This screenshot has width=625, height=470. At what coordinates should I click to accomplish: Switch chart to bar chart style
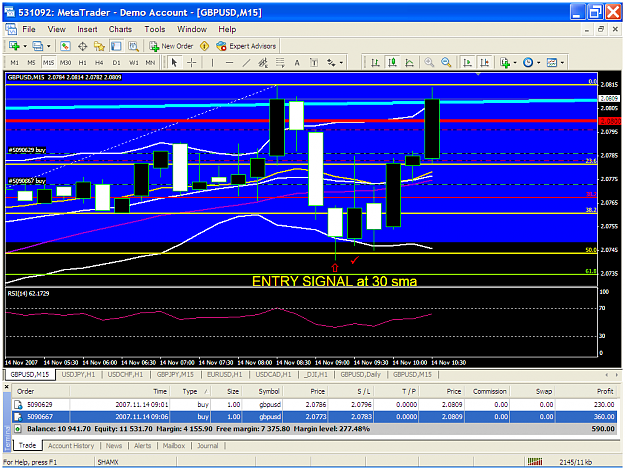[375, 63]
